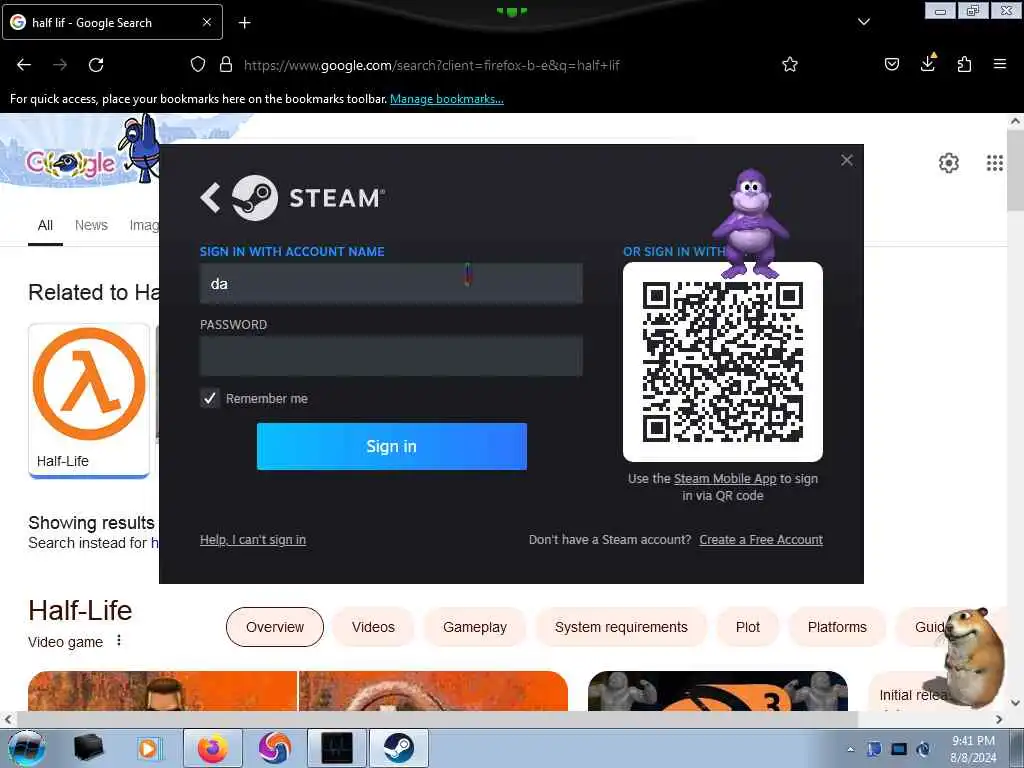The width and height of the screenshot is (1024, 768).
Task: Click the account name input field
Action: [x=391, y=283]
